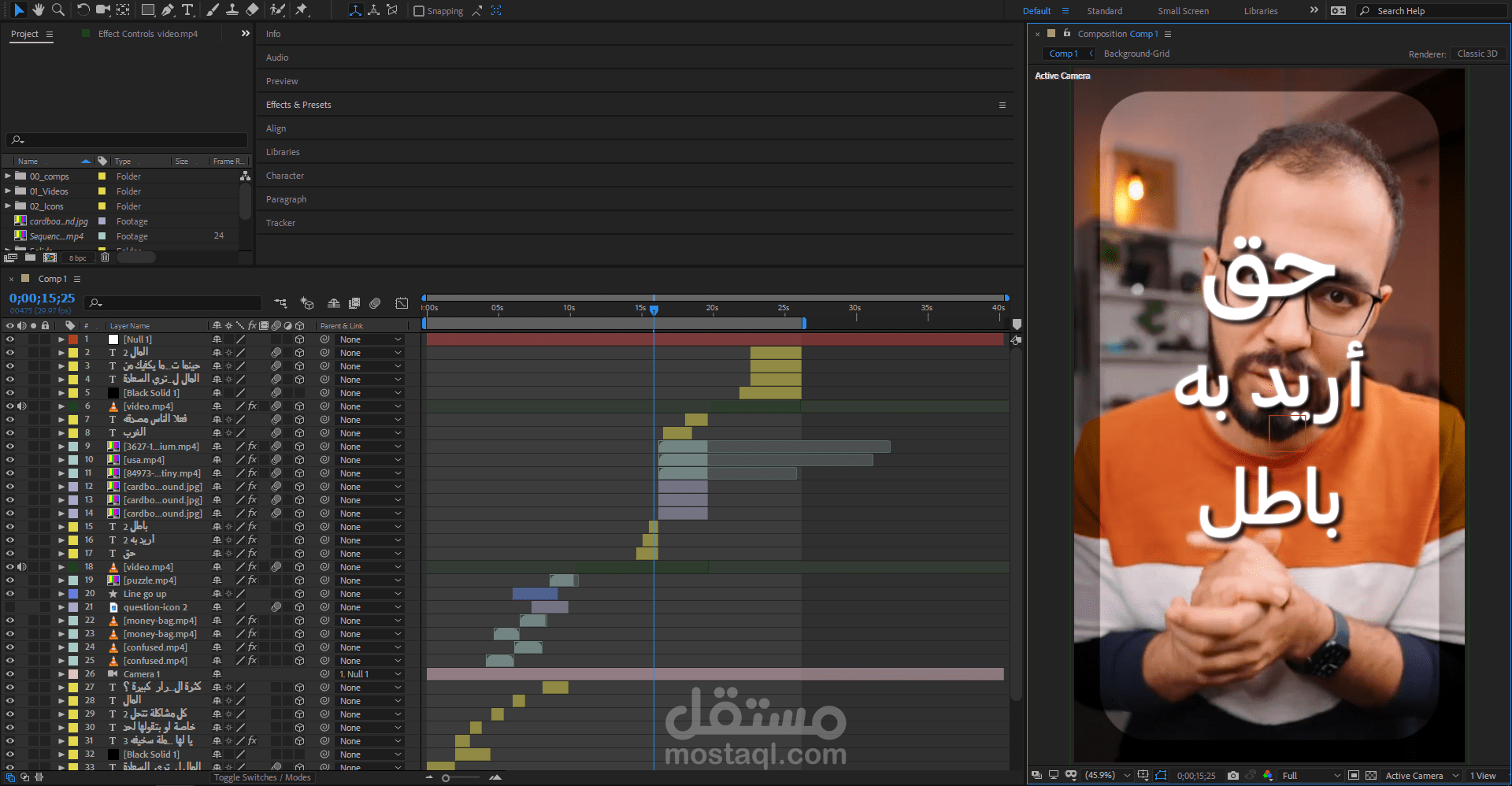Select the Brush tool
Screen dimensions: 1512x786
click(213, 10)
